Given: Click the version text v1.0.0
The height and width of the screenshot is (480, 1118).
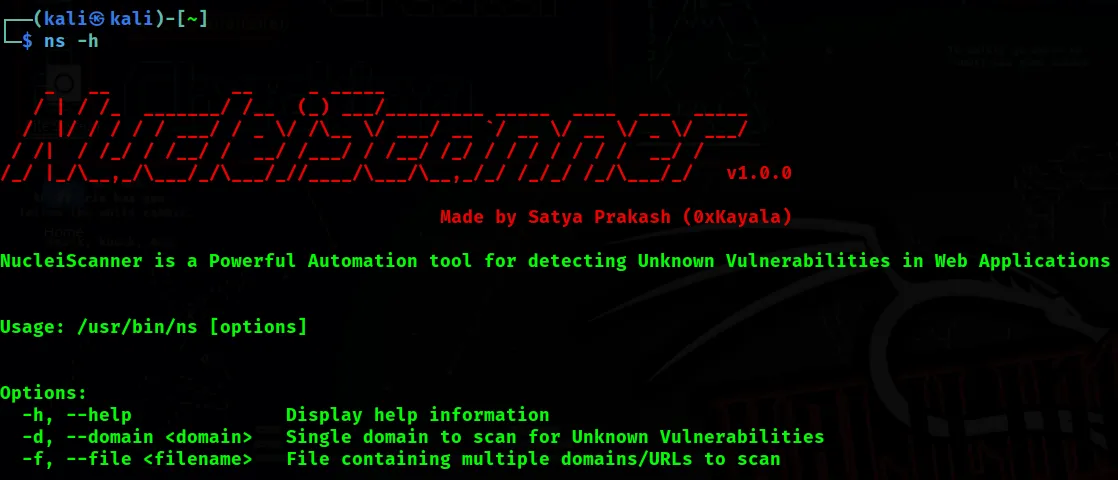Looking at the screenshot, I should pyautogui.click(x=759, y=173).
